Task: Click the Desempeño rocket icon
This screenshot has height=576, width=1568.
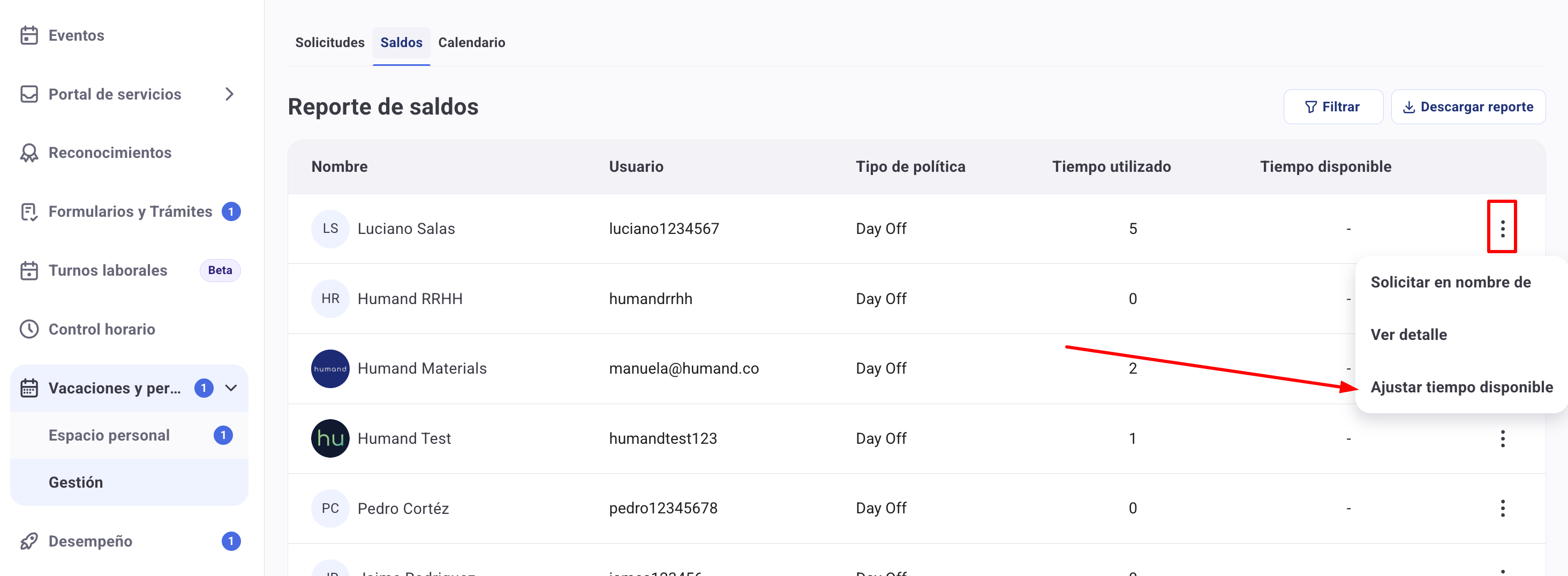Action: click(28, 541)
